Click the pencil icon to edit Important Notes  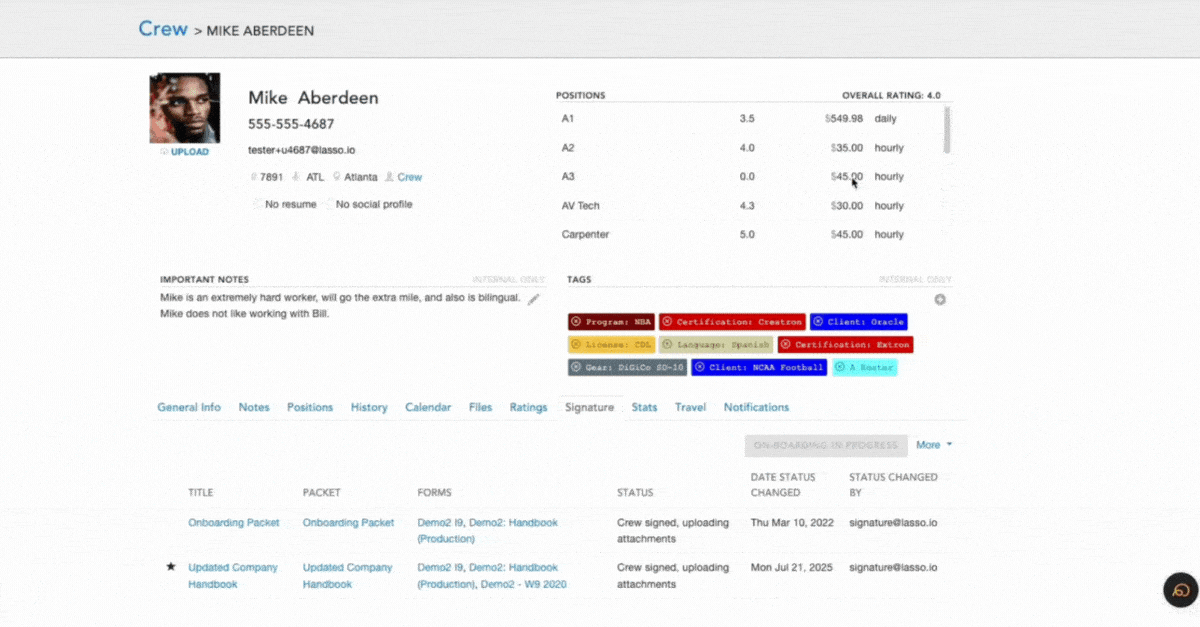534,299
